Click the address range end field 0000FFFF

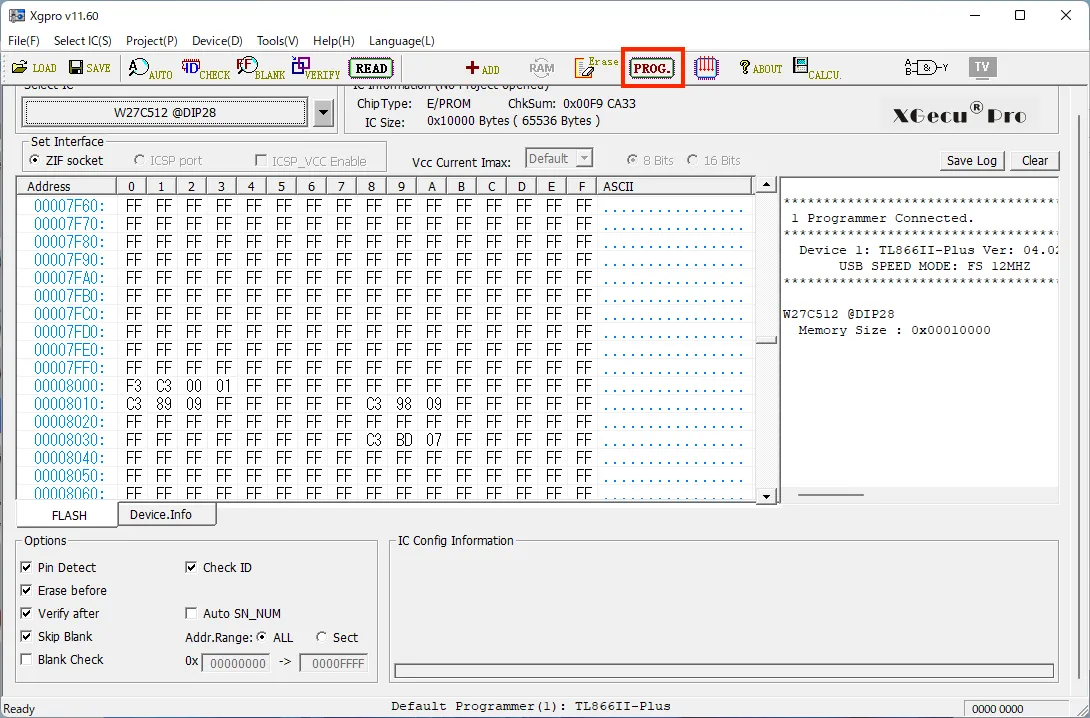coord(333,663)
